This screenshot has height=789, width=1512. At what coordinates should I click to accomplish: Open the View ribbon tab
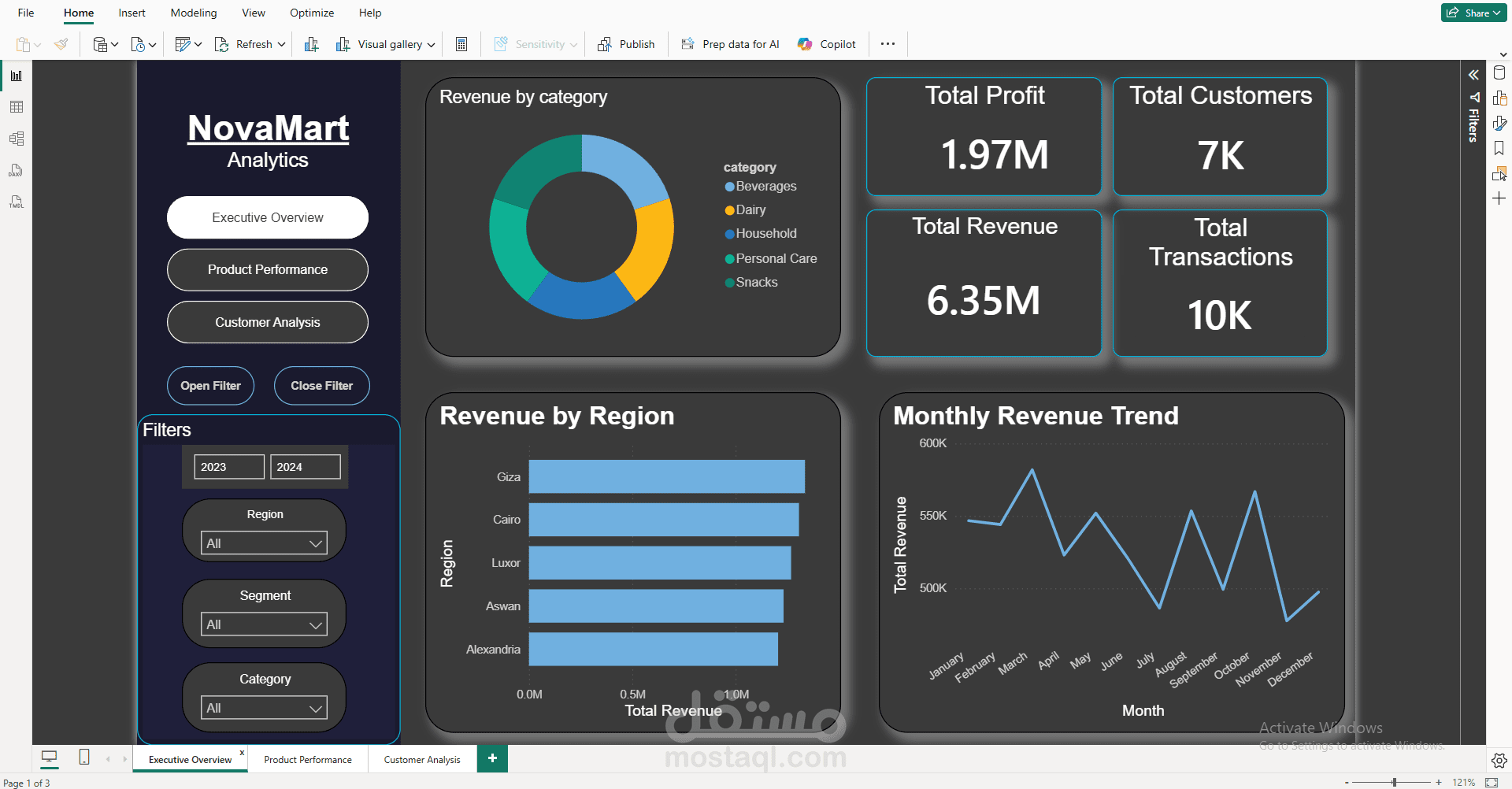click(x=254, y=13)
